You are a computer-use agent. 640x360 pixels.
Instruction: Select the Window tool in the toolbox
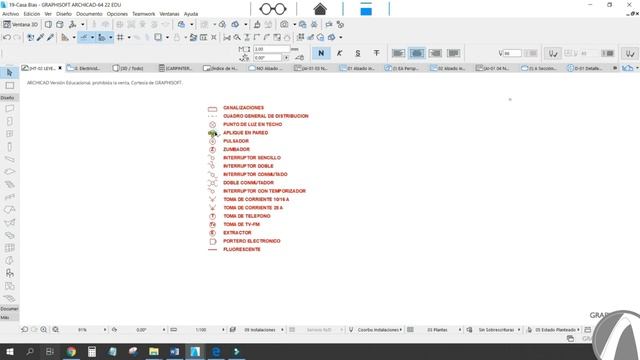tap(9, 134)
